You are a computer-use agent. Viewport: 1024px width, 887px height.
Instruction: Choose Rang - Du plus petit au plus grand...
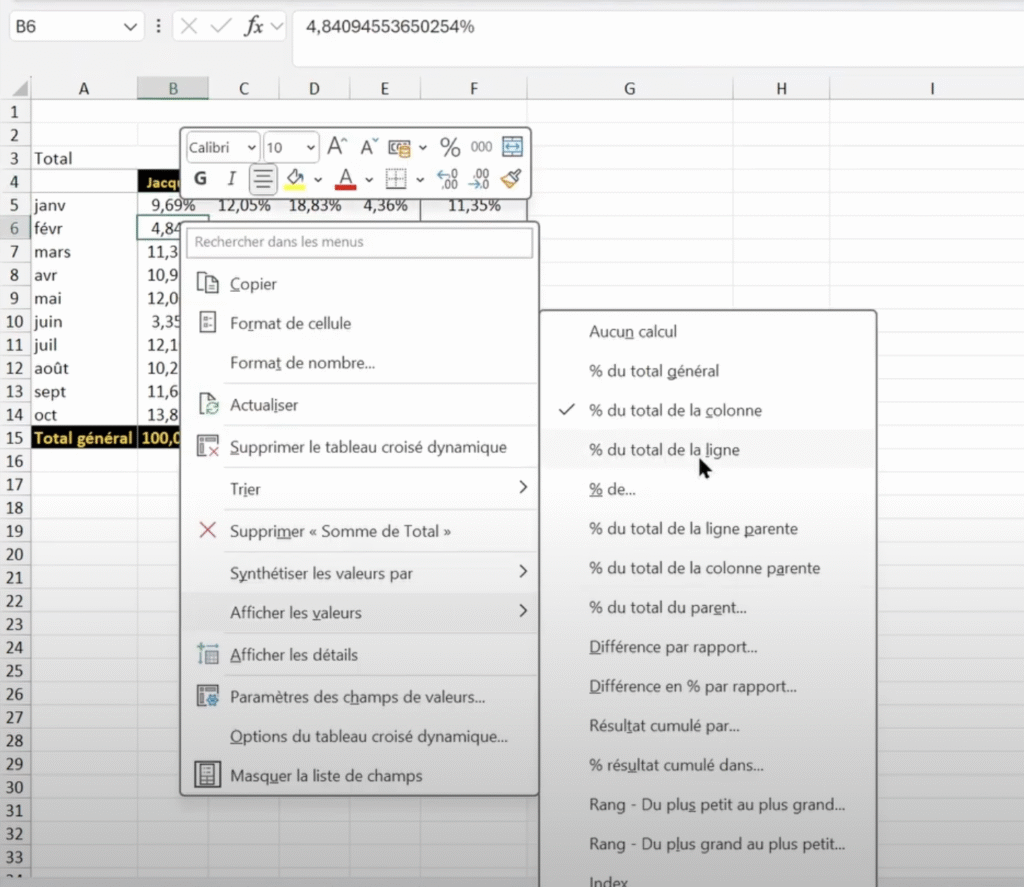708,805
